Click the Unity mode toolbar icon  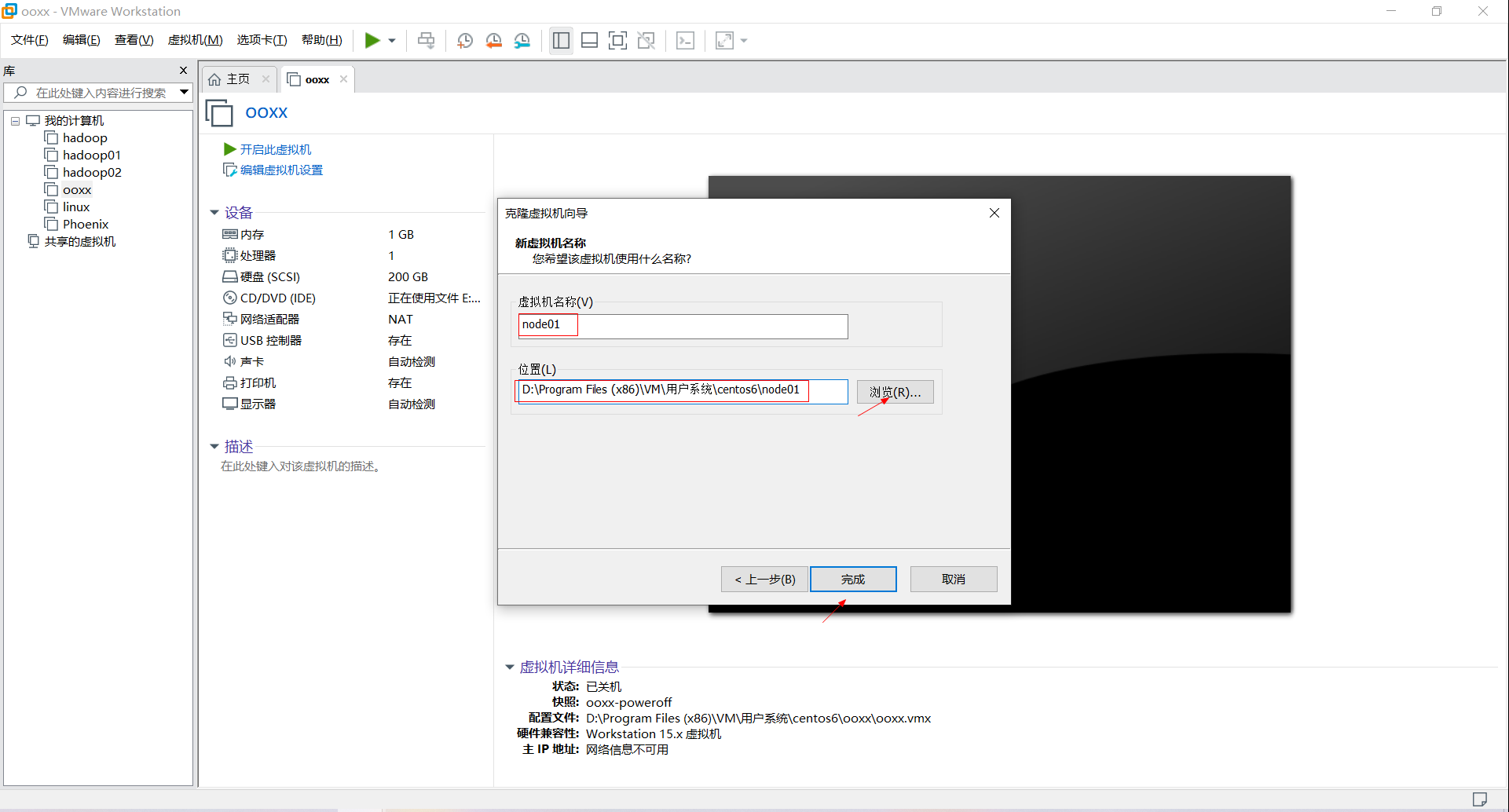click(646, 40)
